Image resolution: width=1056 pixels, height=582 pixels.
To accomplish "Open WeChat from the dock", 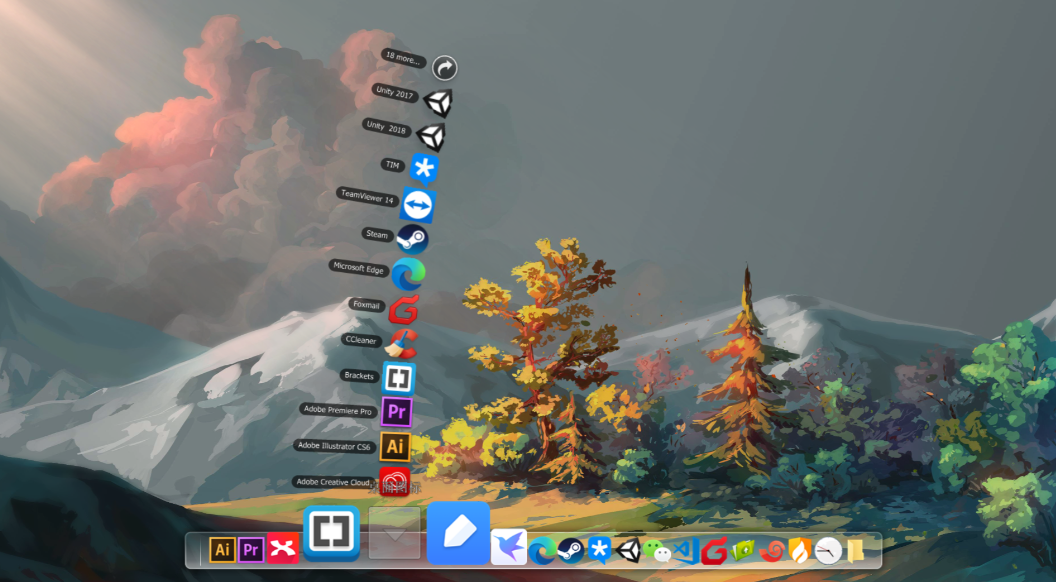I will click(x=657, y=551).
